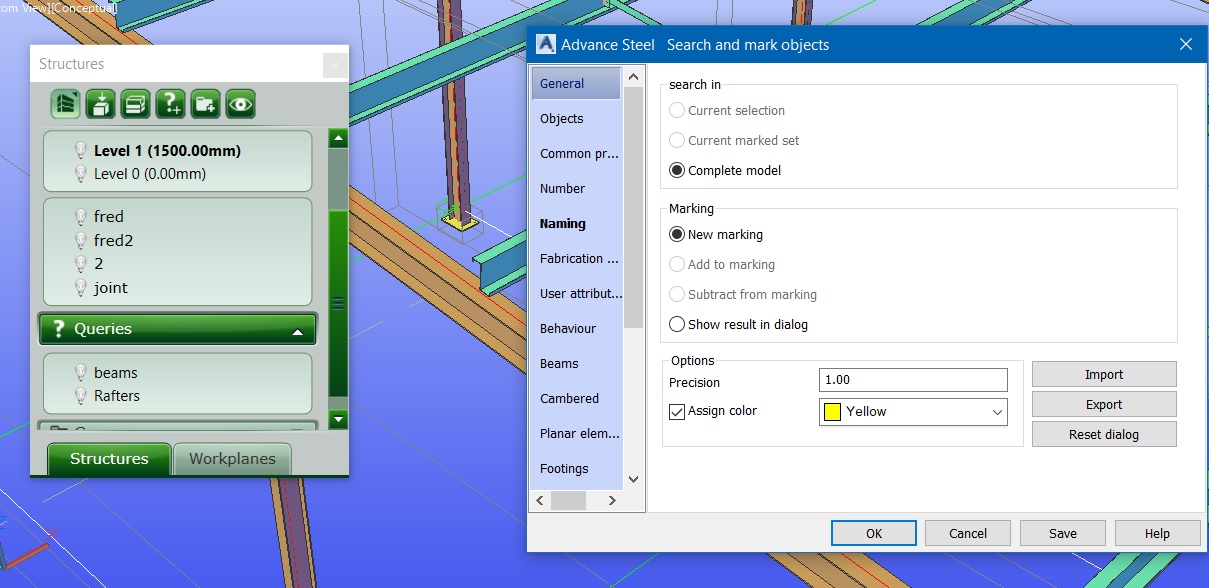This screenshot has width=1209, height=588.
Task: Click category list horizontal scroll left arrow
Action: click(x=540, y=500)
